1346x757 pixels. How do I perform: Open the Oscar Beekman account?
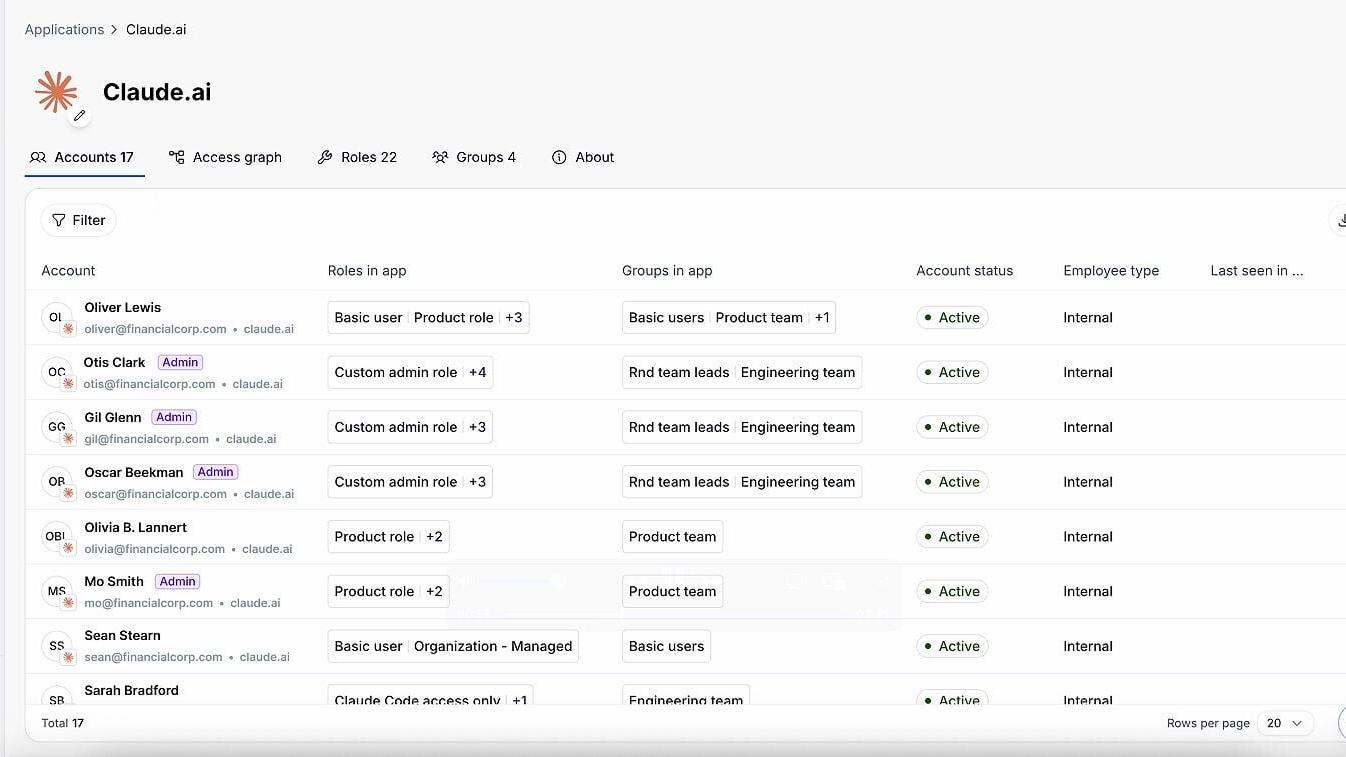(x=133, y=472)
